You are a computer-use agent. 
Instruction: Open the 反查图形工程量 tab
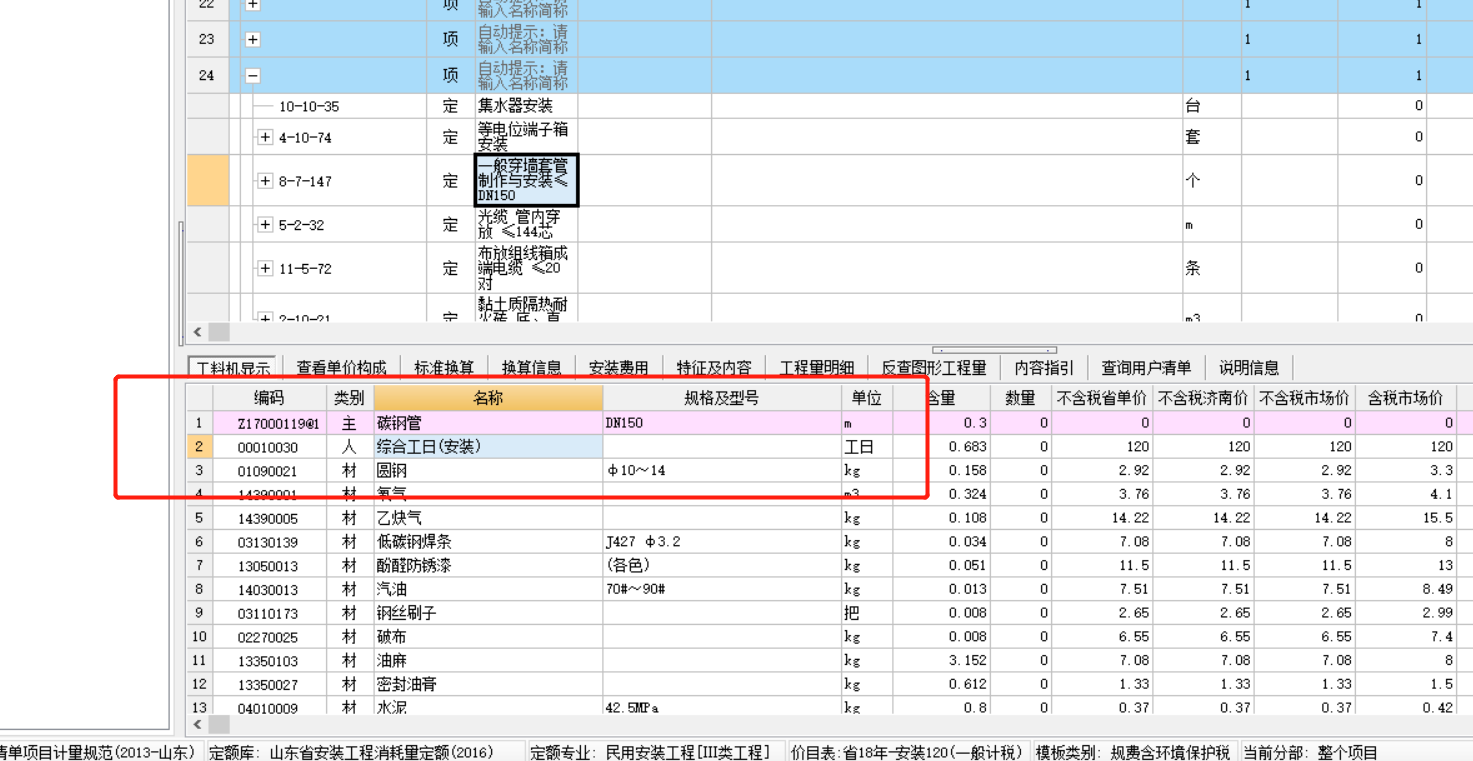(x=934, y=368)
